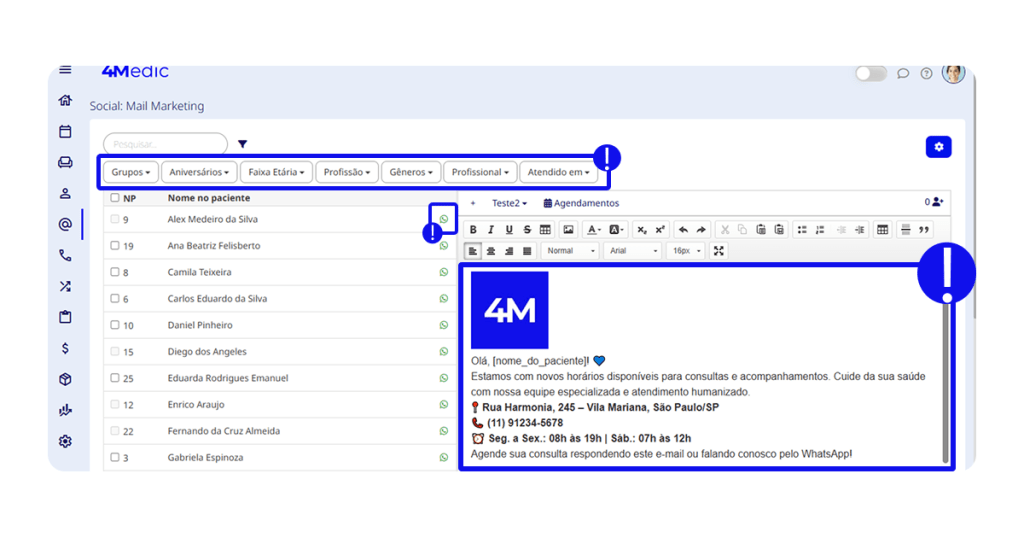This screenshot has height=538, width=1024.
Task: Click the text color picker button
Action: tap(593, 230)
